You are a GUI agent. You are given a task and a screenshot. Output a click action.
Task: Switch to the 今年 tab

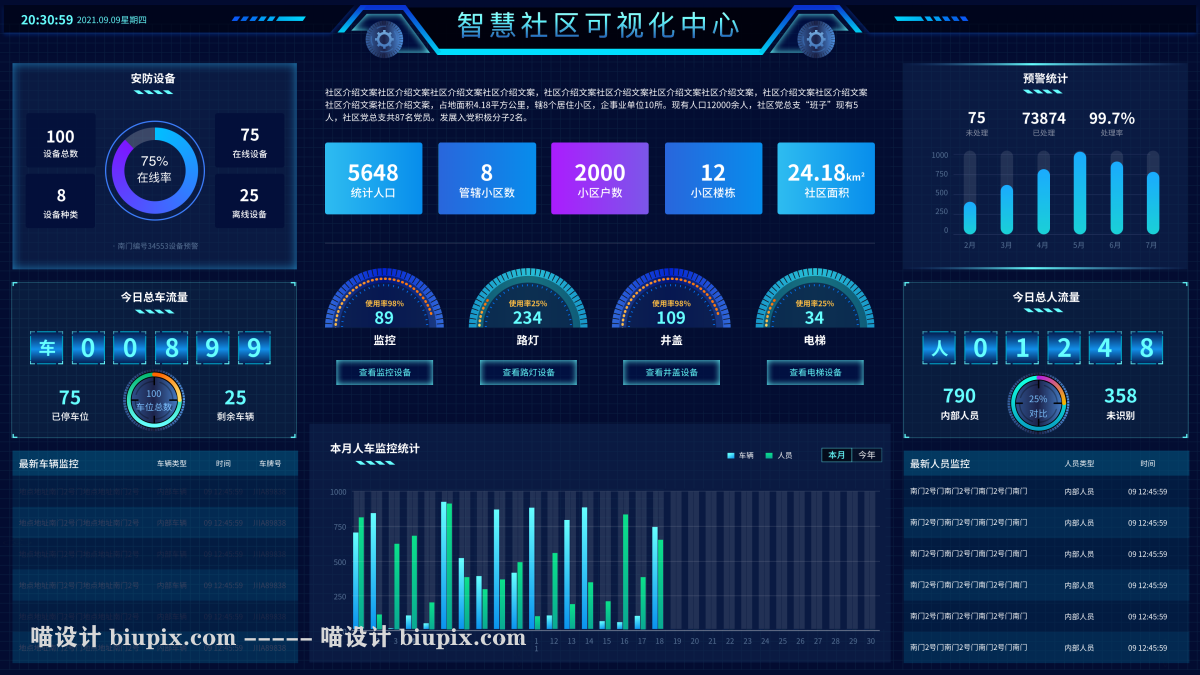pyautogui.click(x=866, y=455)
